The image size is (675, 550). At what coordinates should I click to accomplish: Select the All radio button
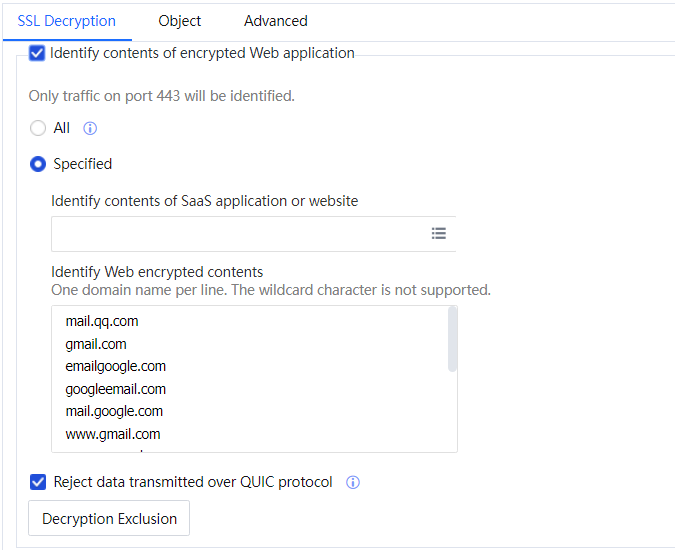(x=38, y=128)
